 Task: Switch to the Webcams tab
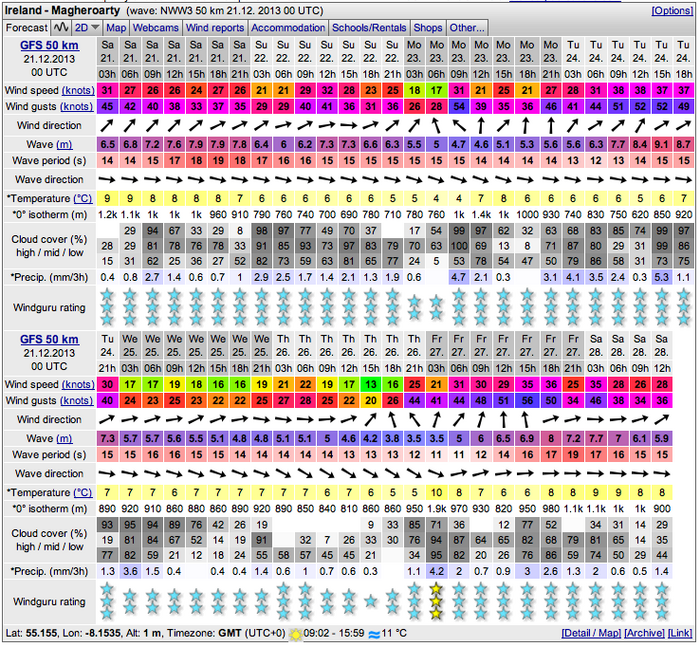(157, 28)
